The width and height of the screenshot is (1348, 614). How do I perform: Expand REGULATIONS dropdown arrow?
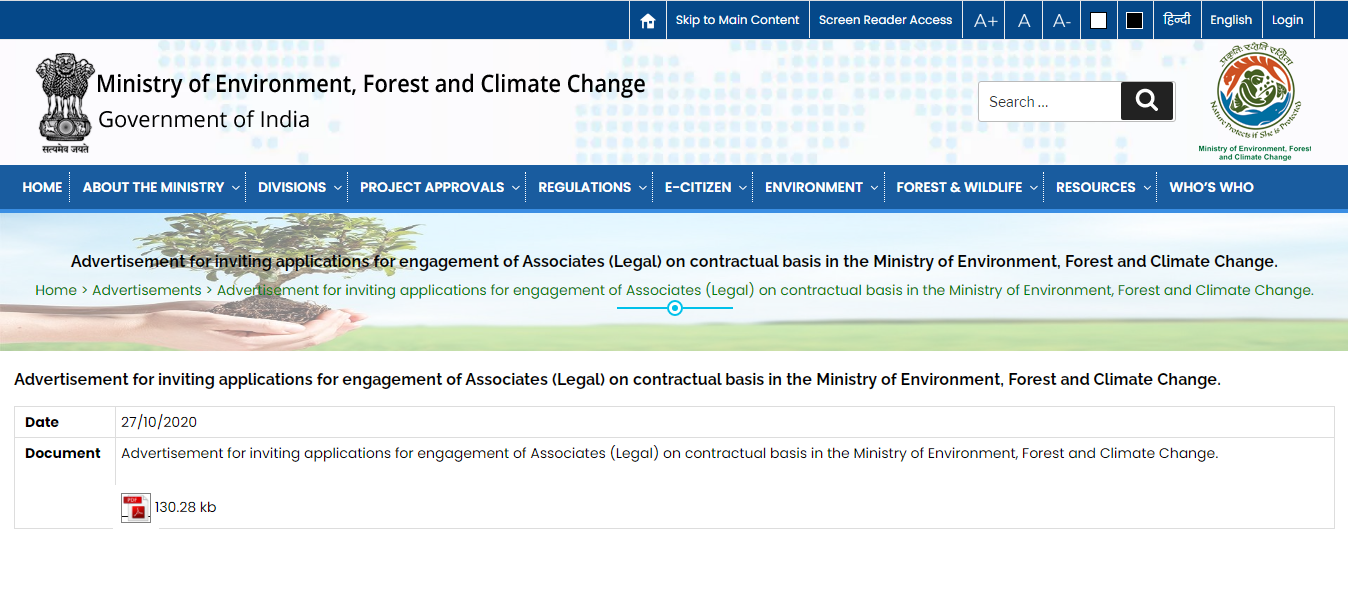643,188
